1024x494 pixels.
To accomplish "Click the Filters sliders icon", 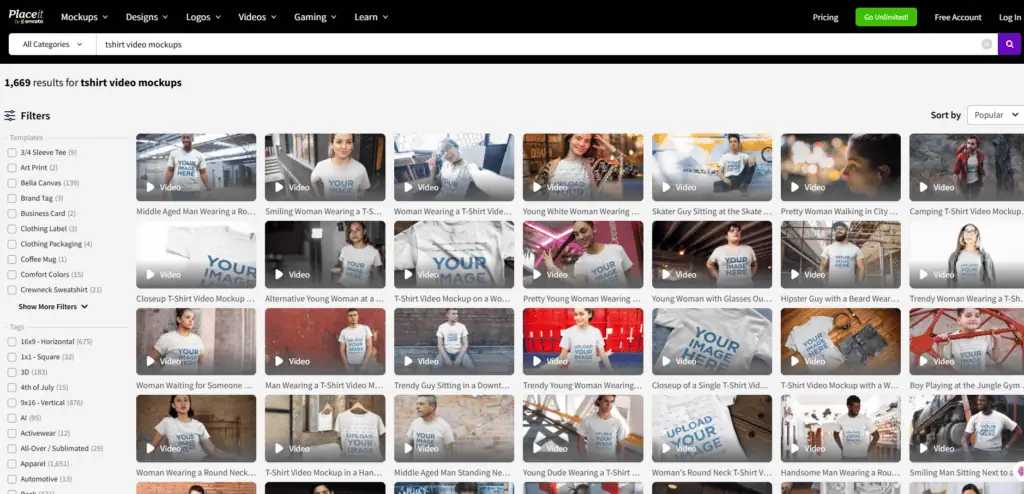I will pos(10,116).
